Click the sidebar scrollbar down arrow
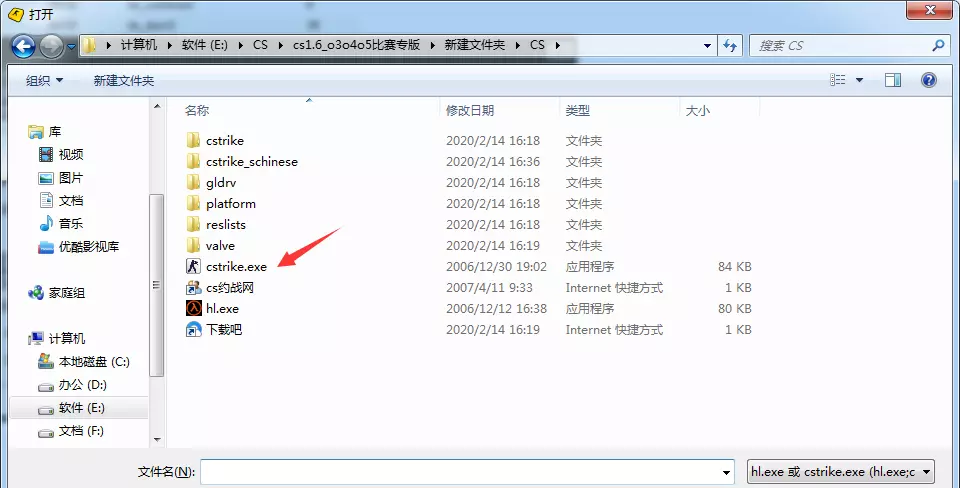 pyautogui.click(x=157, y=440)
